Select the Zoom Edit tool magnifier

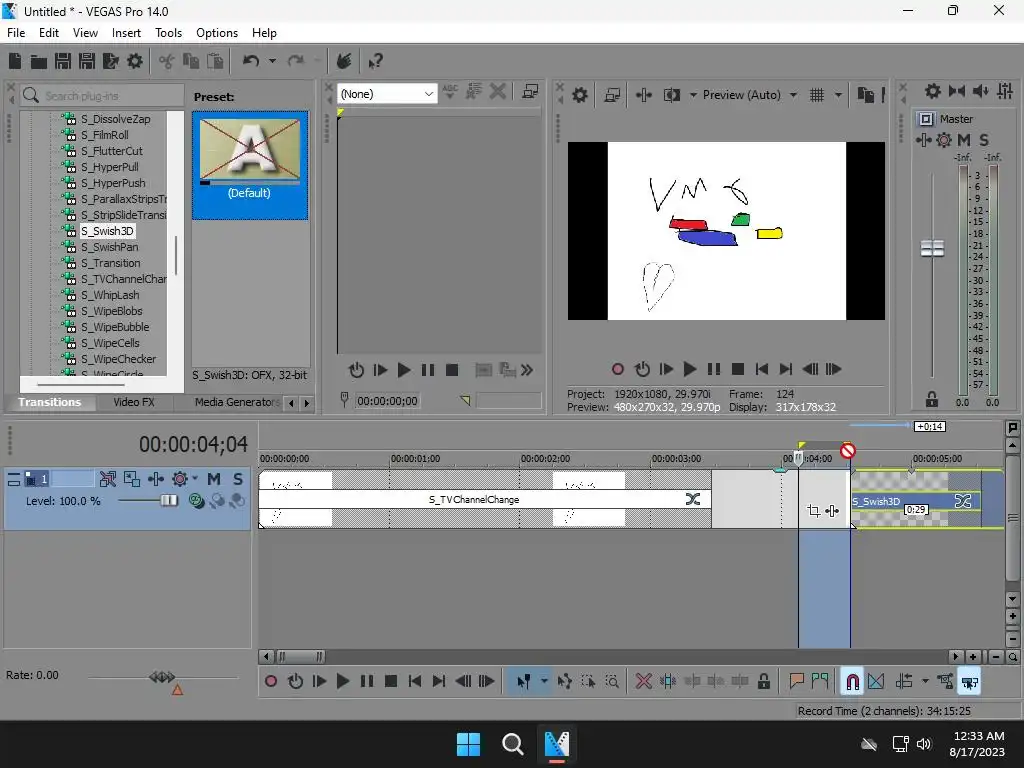[612, 682]
